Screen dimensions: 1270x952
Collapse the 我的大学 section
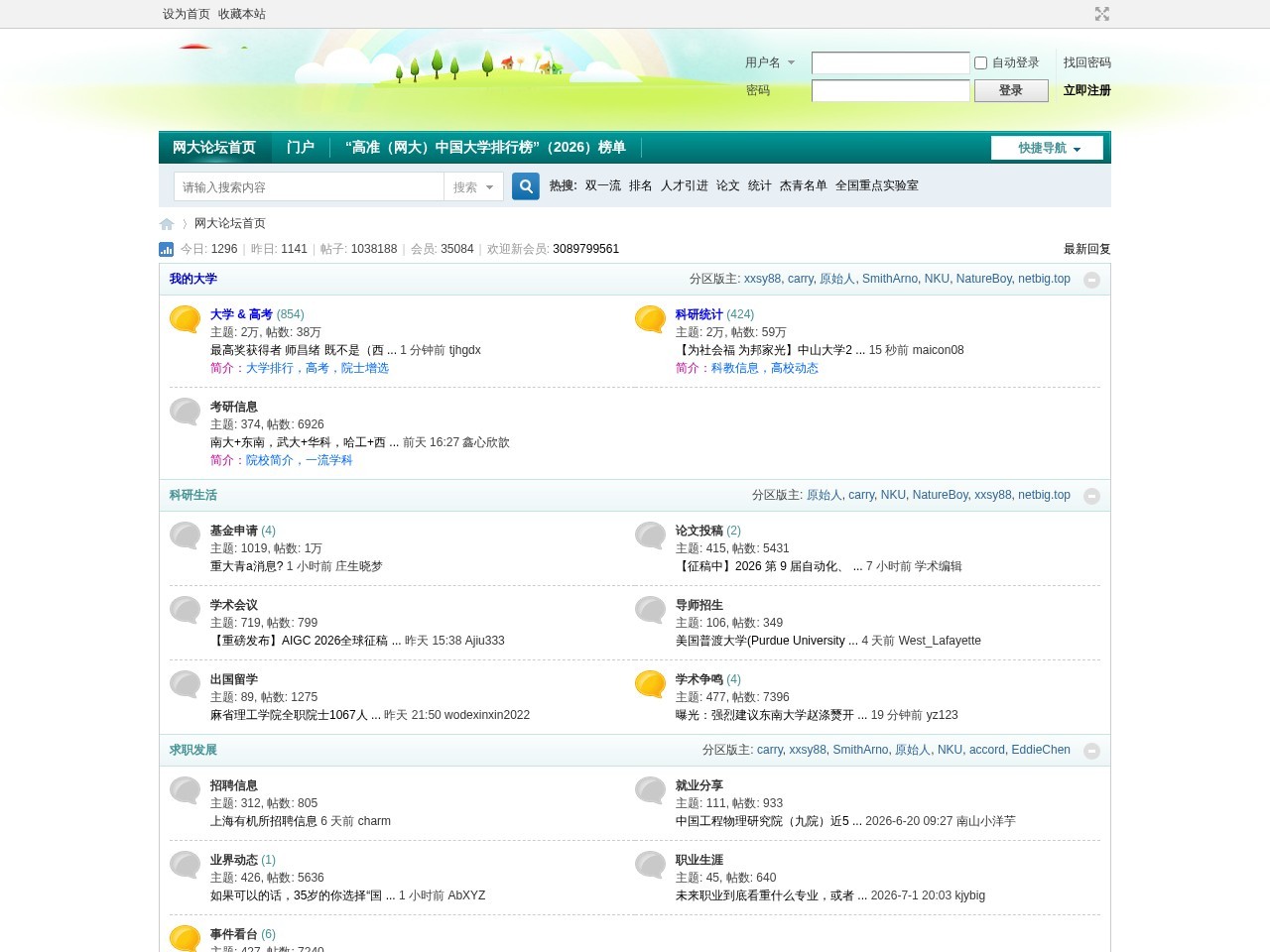(x=1091, y=280)
